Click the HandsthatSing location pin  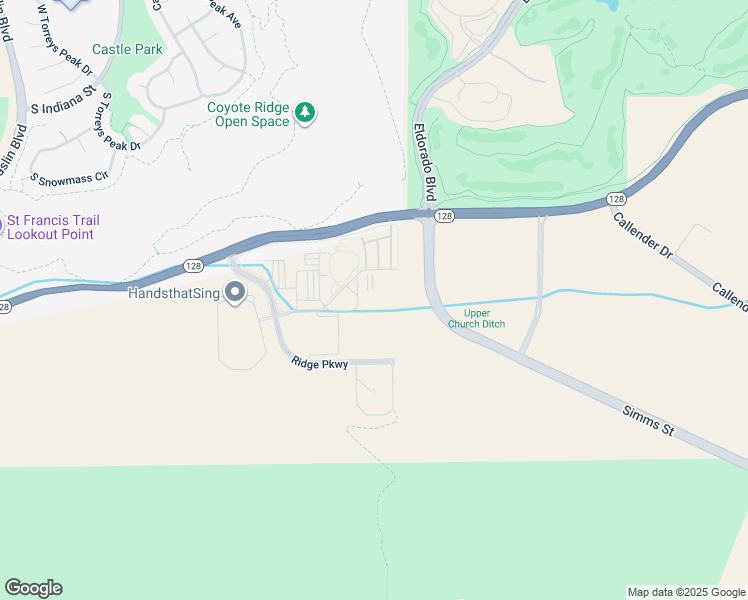click(x=235, y=292)
